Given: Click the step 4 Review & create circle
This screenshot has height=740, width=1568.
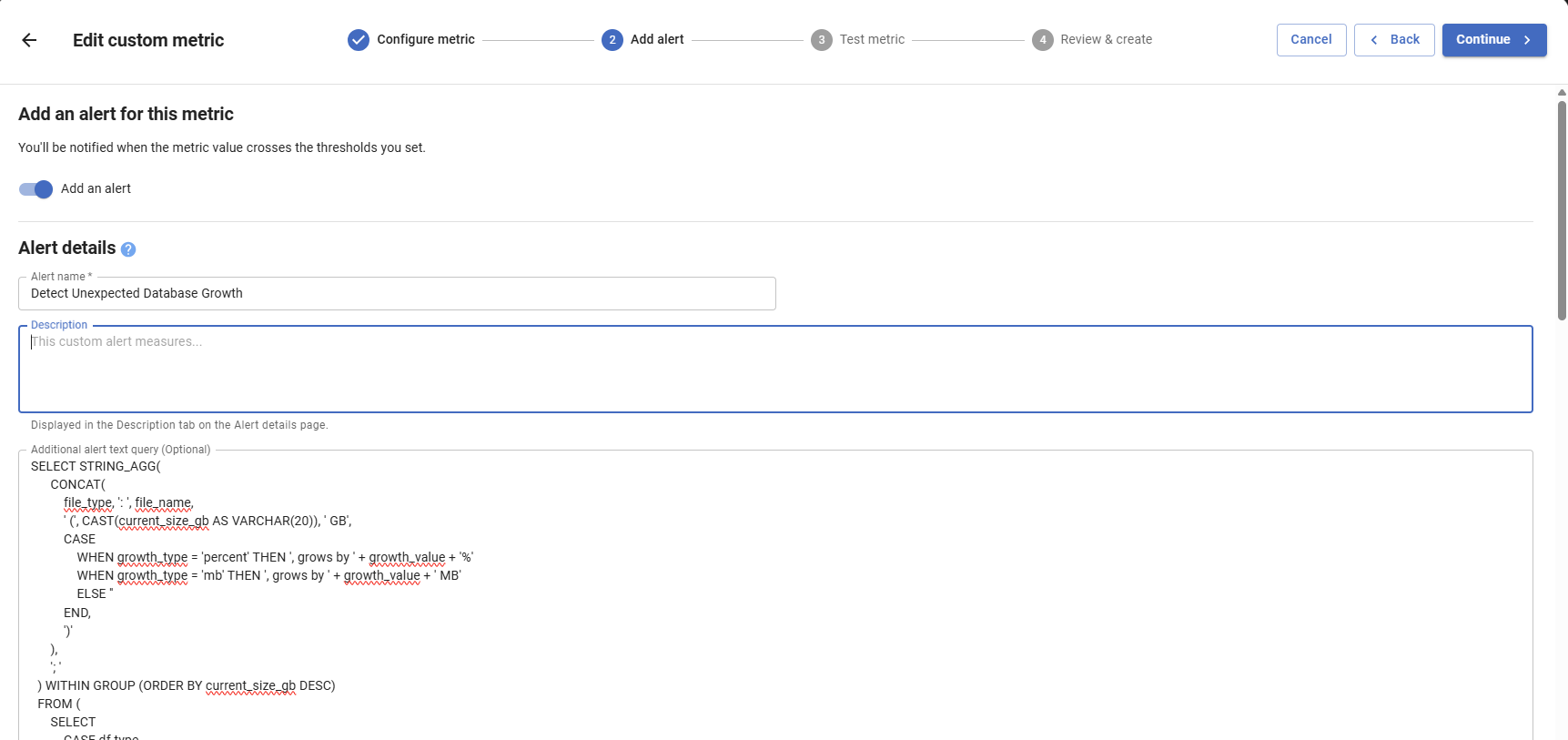Looking at the screenshot, I should tap(1041, 39).
